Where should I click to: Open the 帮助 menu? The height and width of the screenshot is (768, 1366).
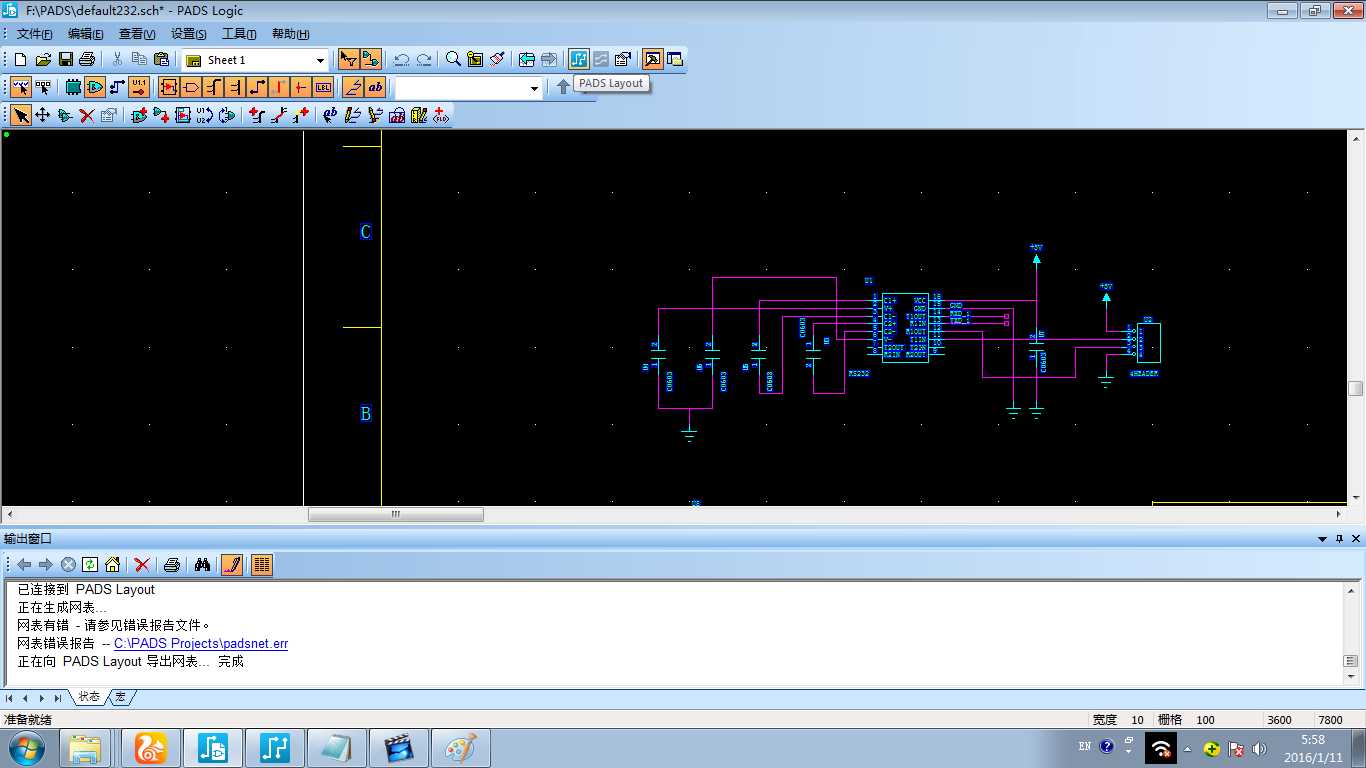pos(291,34)
